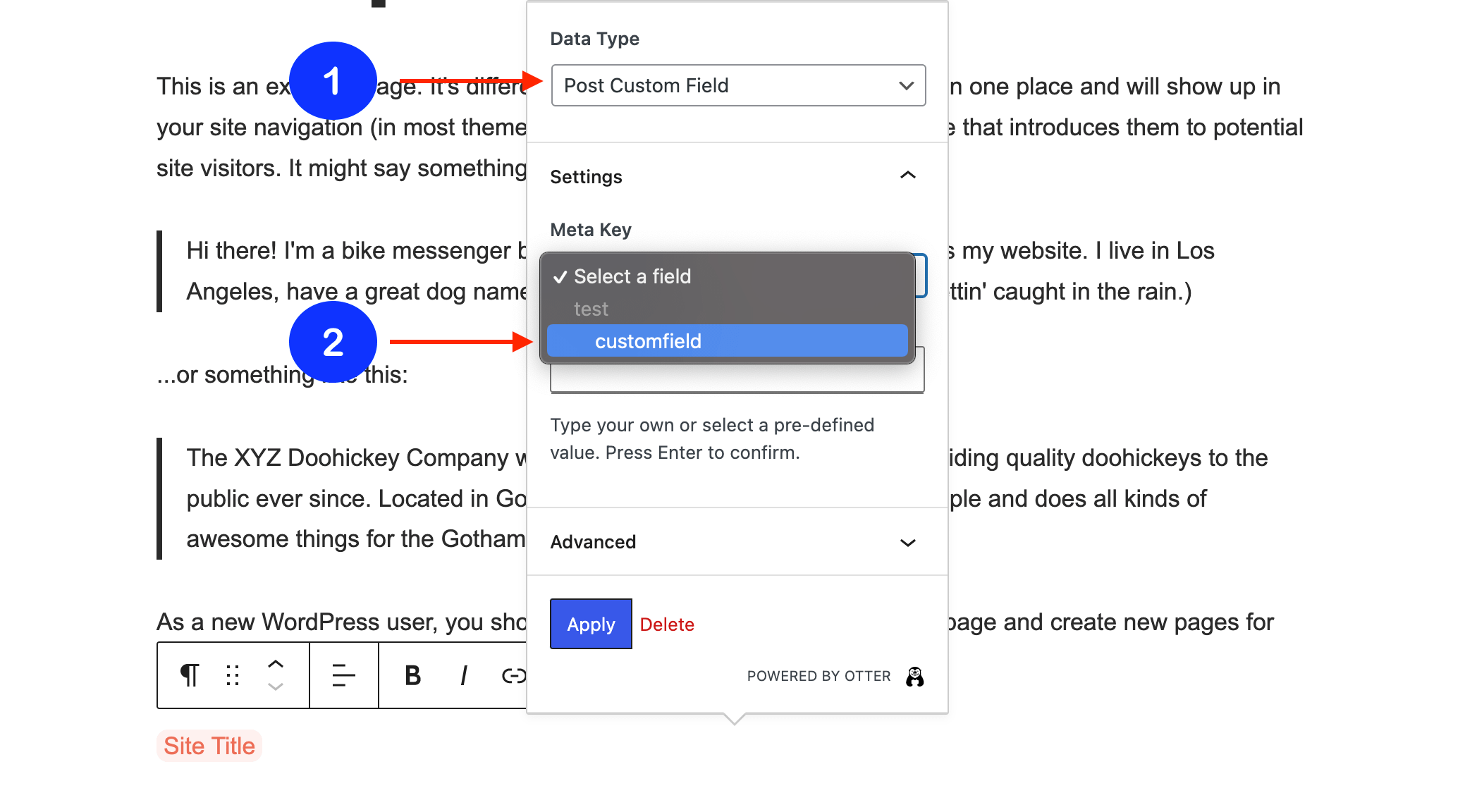Click the drag handle dots icon
1465x812 pixels.
click(x=233, y=675)
